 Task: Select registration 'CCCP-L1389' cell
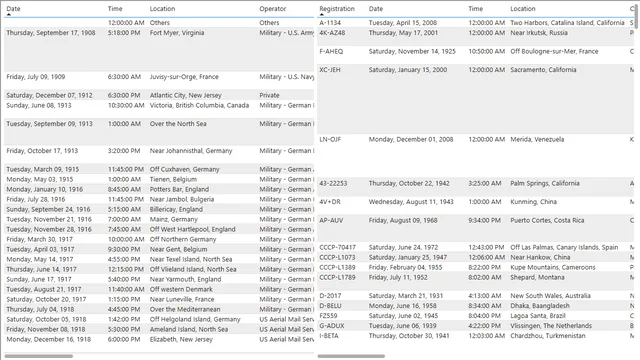[337, 267]
